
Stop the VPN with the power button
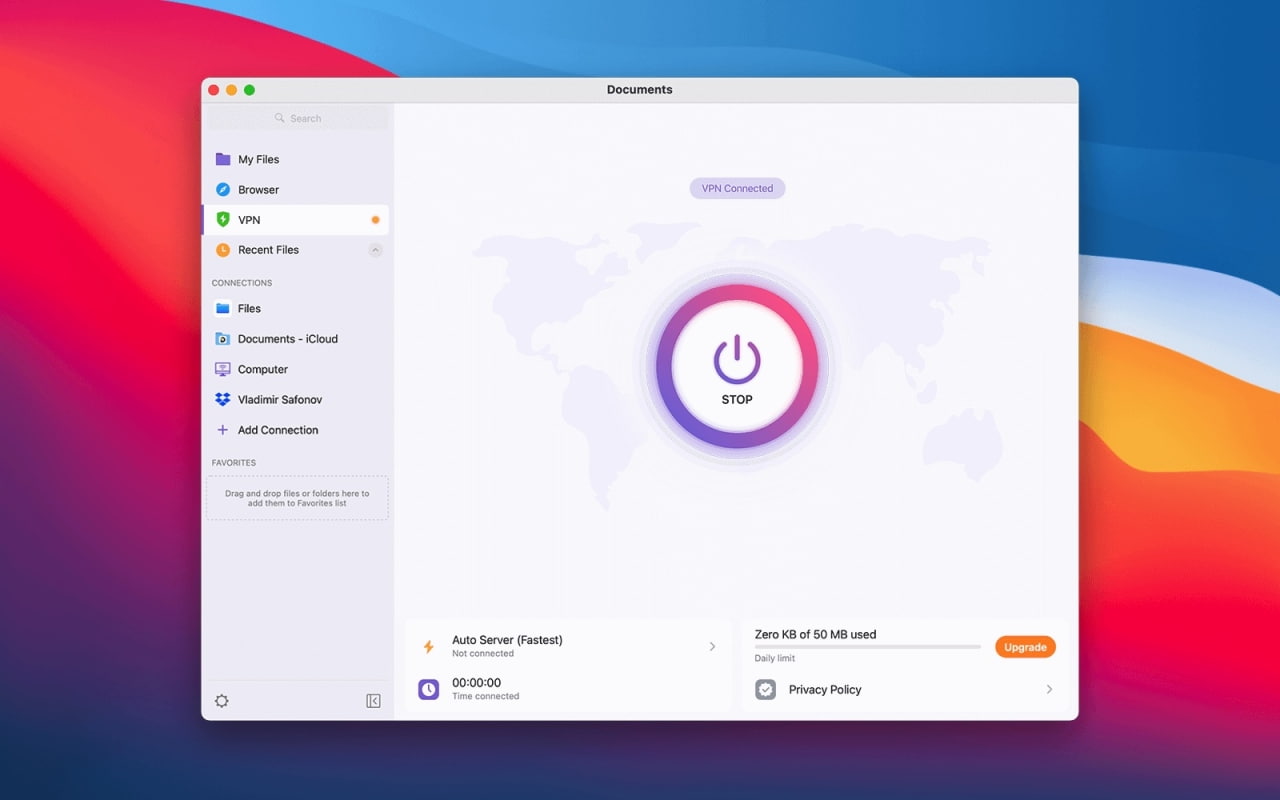coord(737,366)
